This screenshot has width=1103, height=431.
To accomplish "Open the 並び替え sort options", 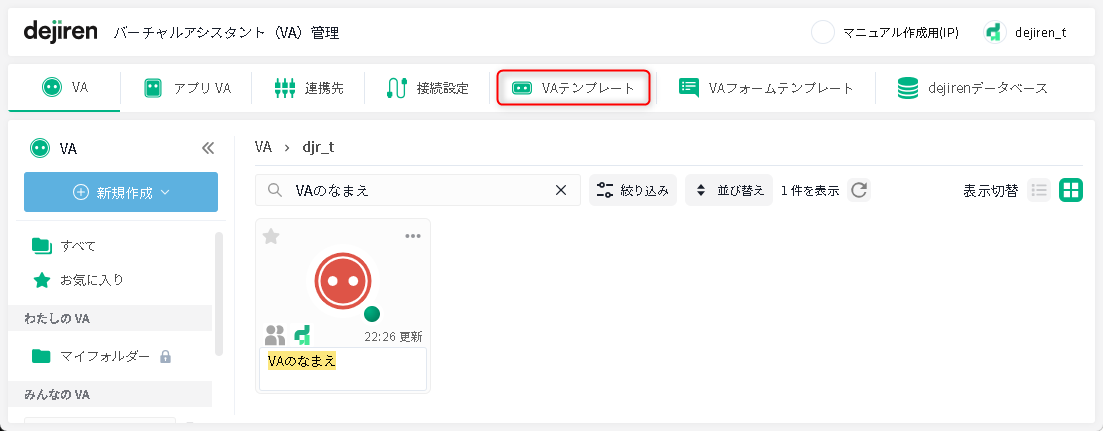I will click(729, 190).
